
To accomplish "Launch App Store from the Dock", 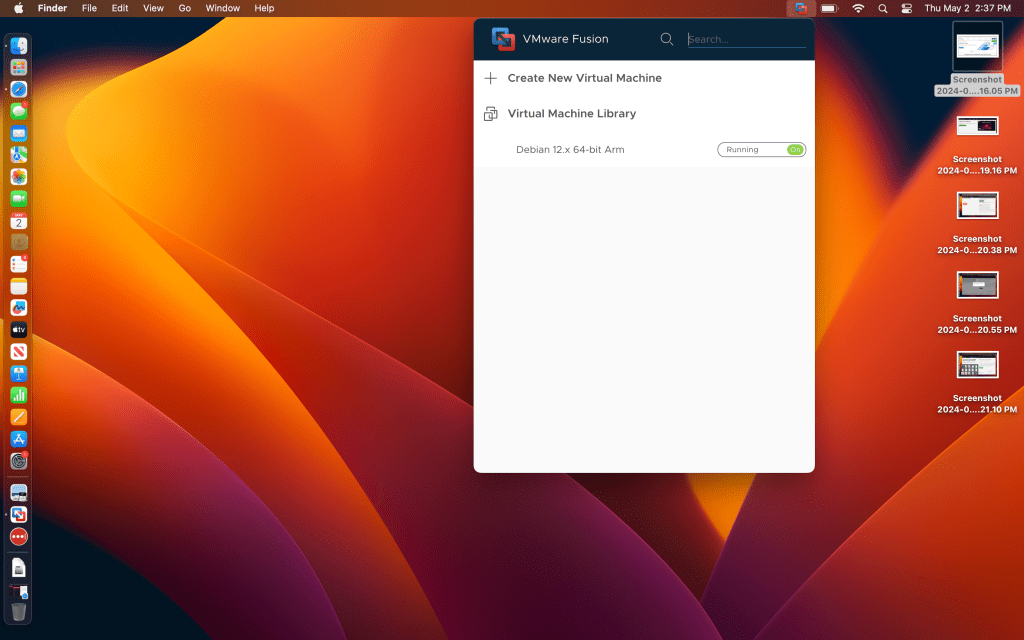I will pos(19,439).
